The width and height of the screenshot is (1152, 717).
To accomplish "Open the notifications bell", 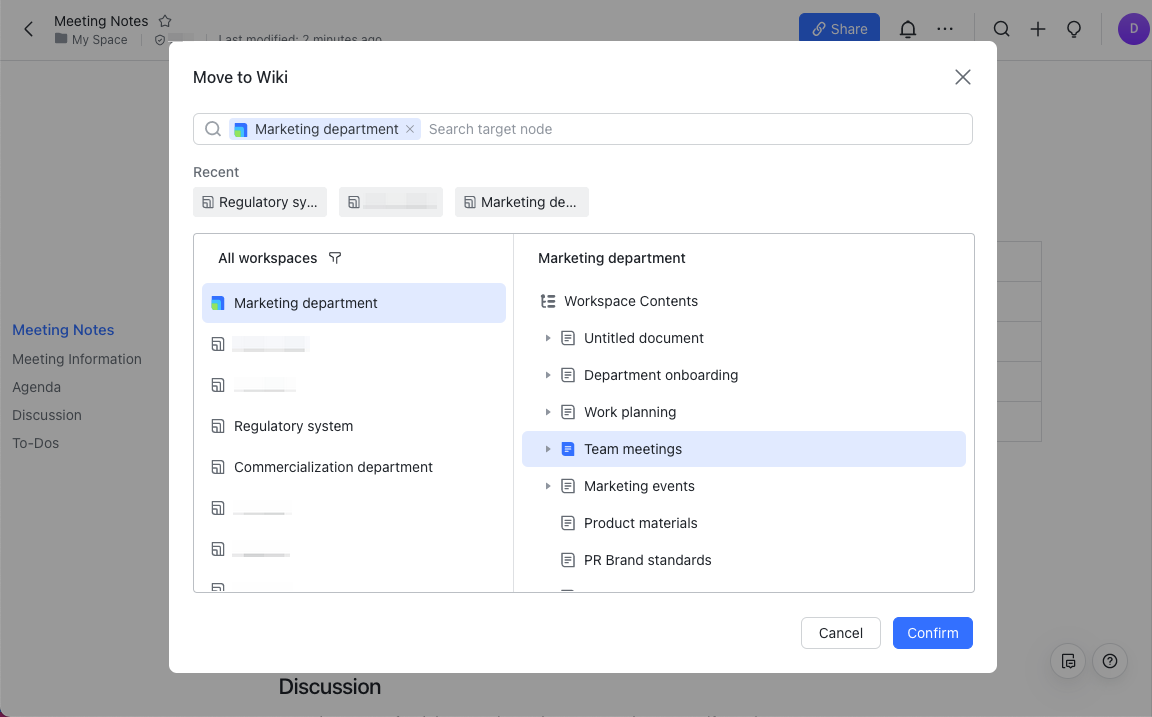I will pyautogui.click(x=908, y=29).
